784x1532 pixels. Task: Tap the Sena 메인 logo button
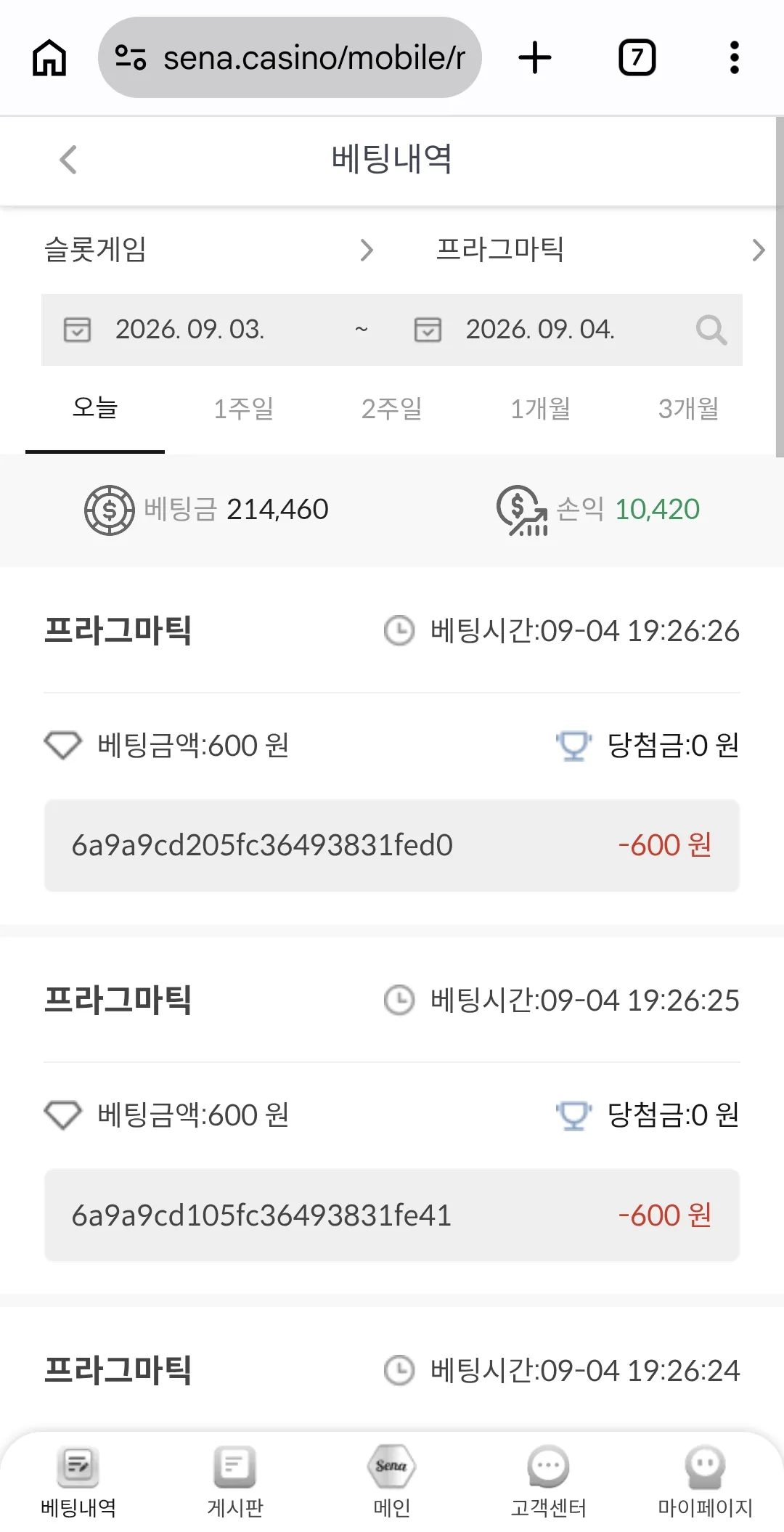point(392,1482)
